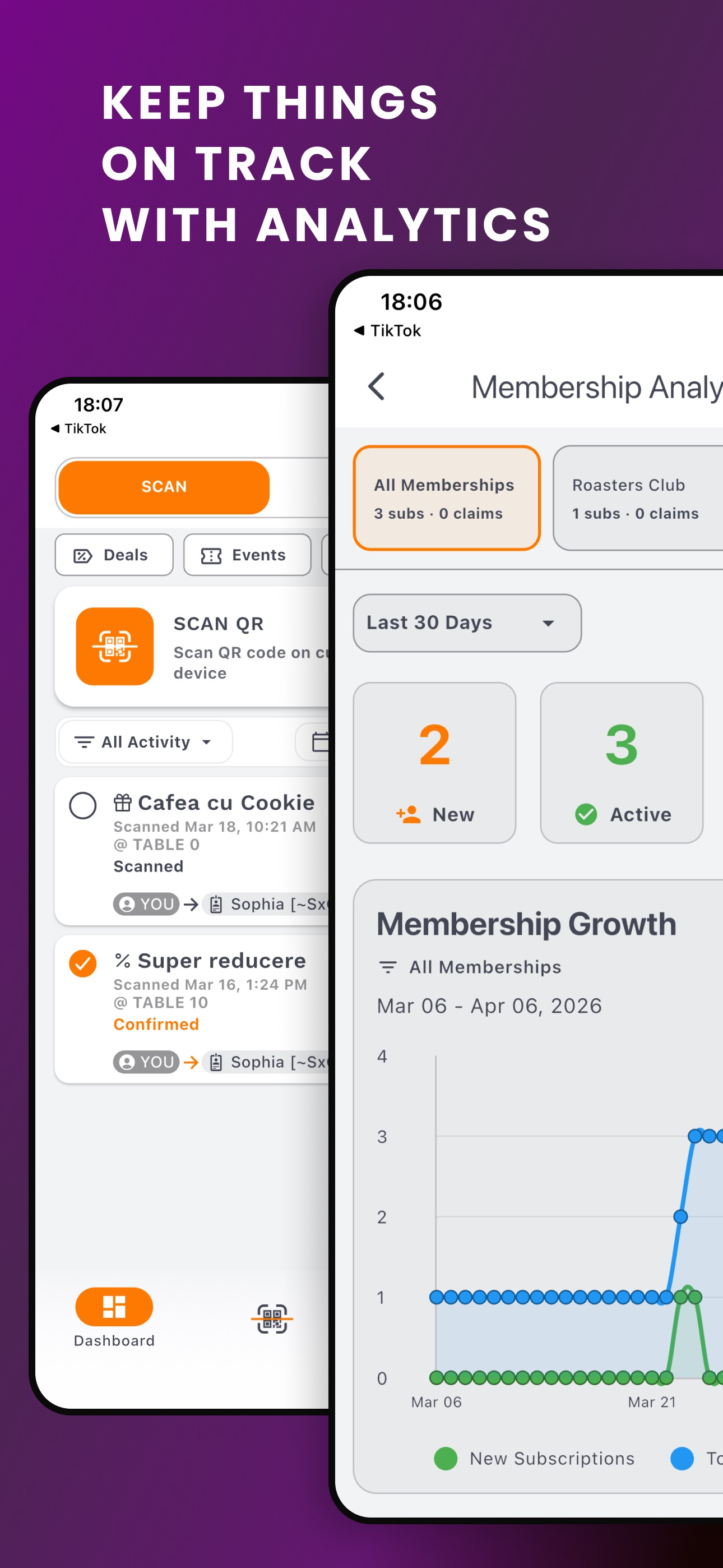Viewport: 723px width, 1568px height.
Task: Tap the filter icon beside All Memberships
Action: click(388, 967)
